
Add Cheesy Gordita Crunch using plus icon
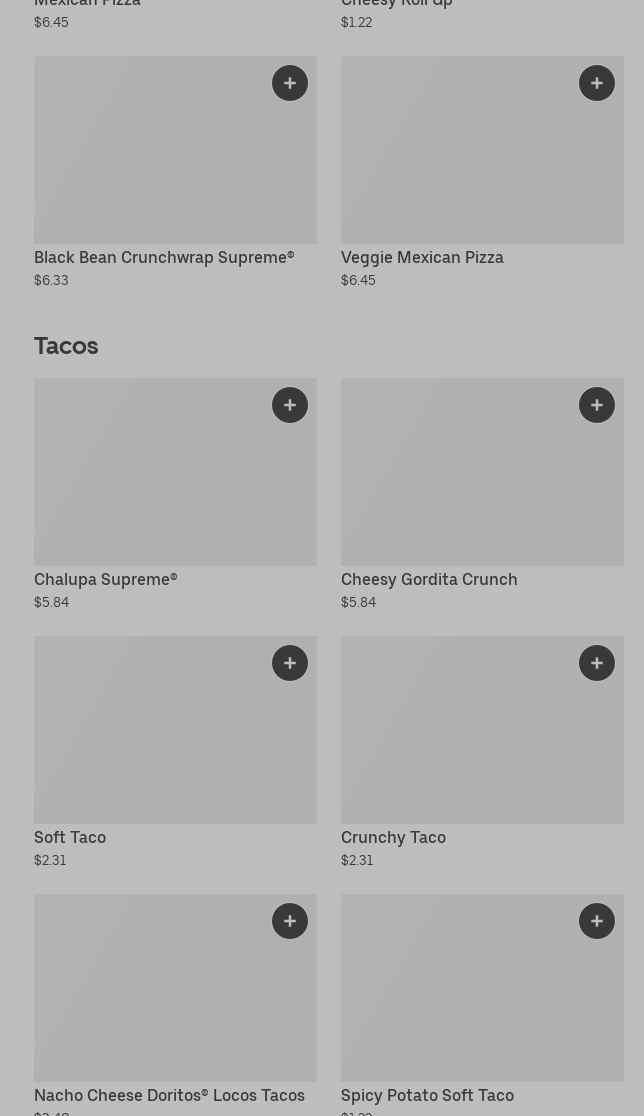click(x=597, y=405)
